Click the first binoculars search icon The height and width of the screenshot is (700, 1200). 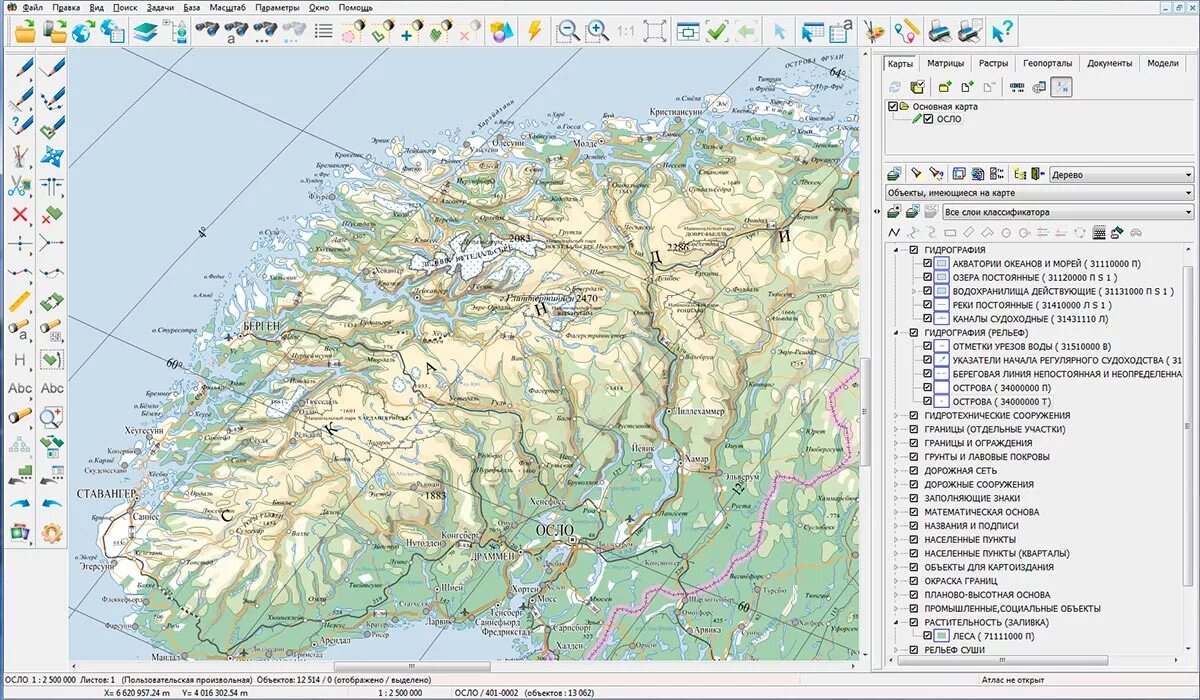click(x=207, y=31)
